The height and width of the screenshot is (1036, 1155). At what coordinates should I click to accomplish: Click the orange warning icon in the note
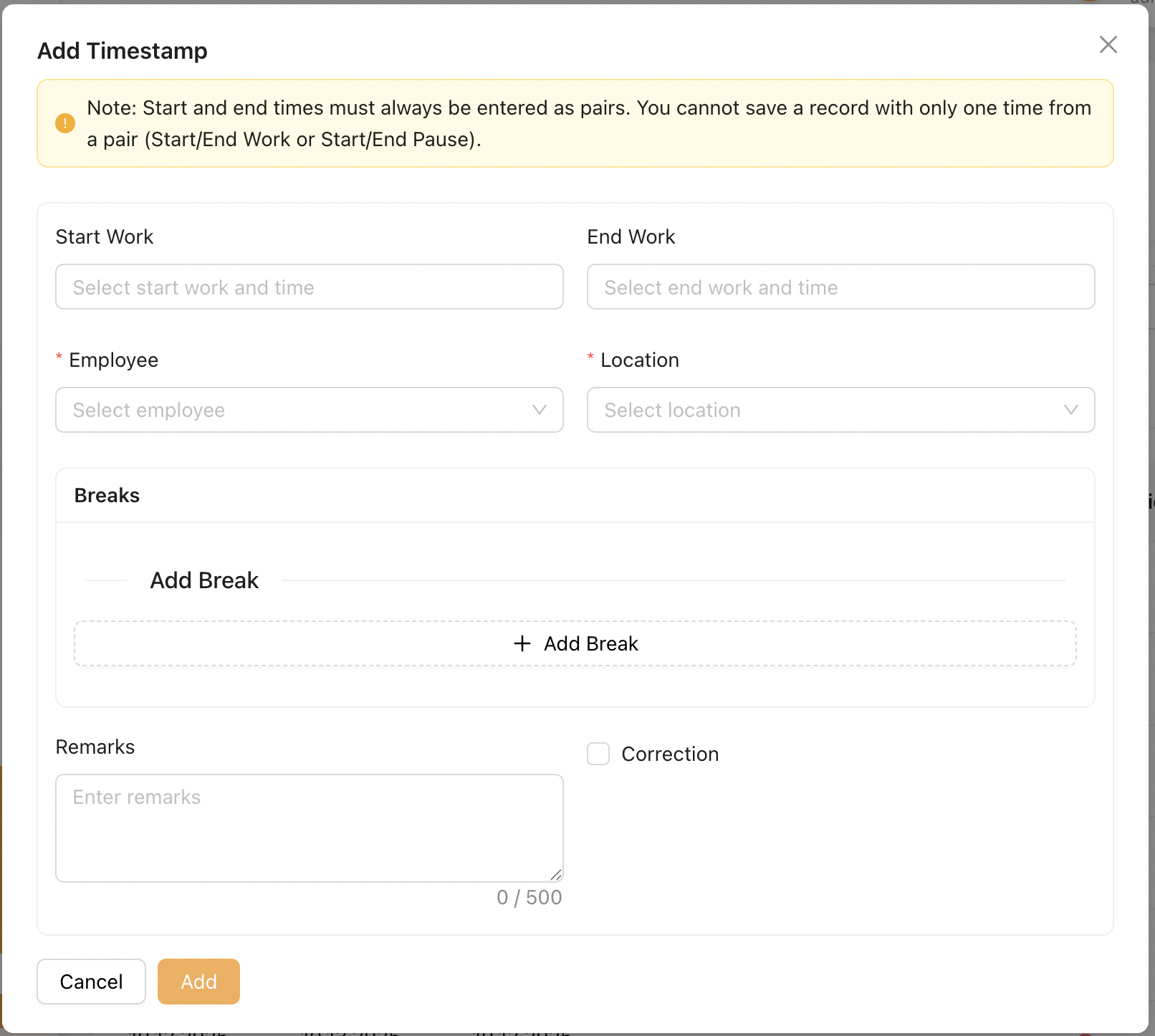tap(65, 123)
